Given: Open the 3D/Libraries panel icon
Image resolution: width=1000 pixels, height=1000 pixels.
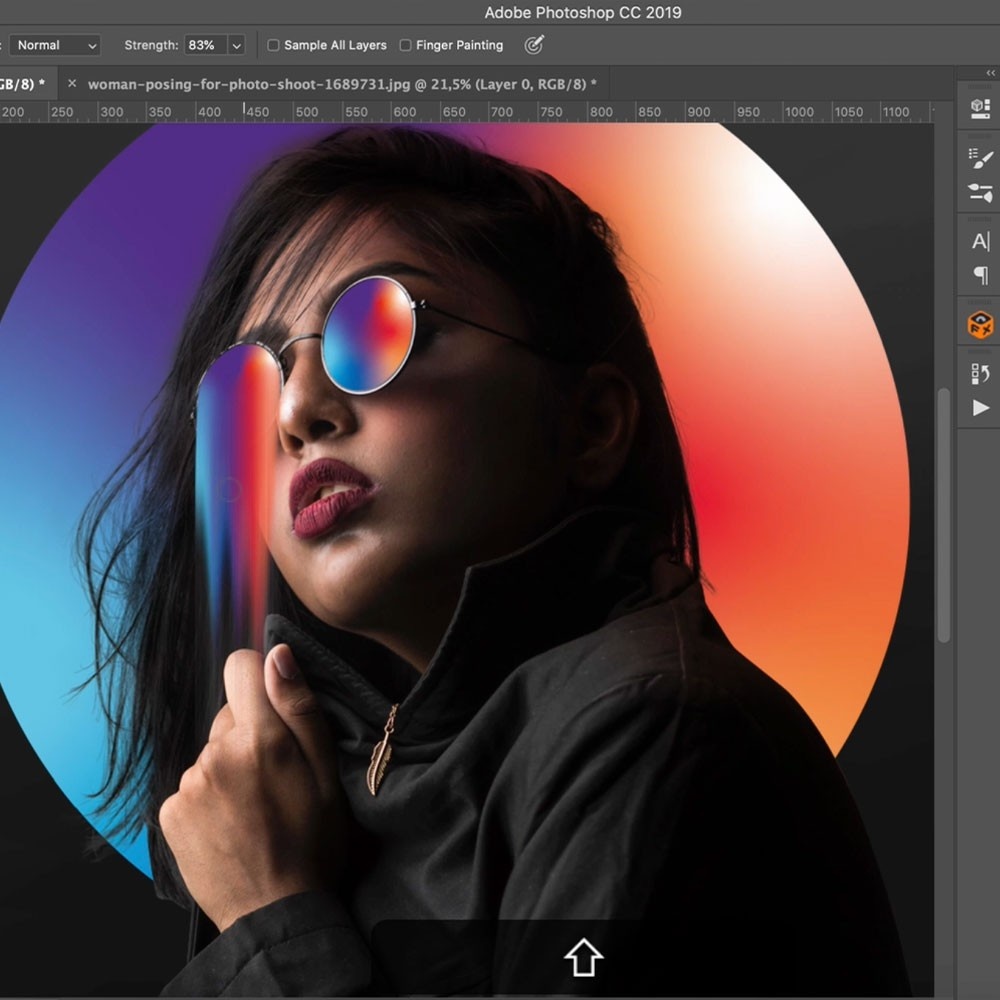Looking at the screenshot, I should tap(979, 110).
